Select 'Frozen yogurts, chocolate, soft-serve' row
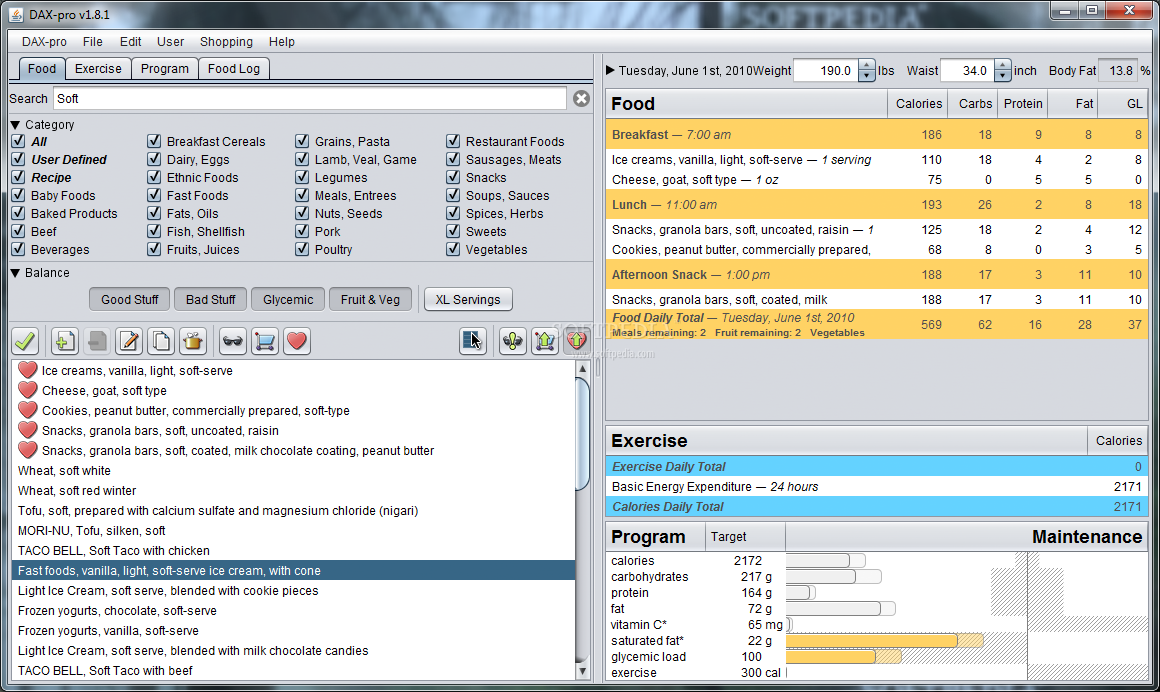Image resolution: width=1160 pixels, height=692 pixels. click(x=293, y=610)
